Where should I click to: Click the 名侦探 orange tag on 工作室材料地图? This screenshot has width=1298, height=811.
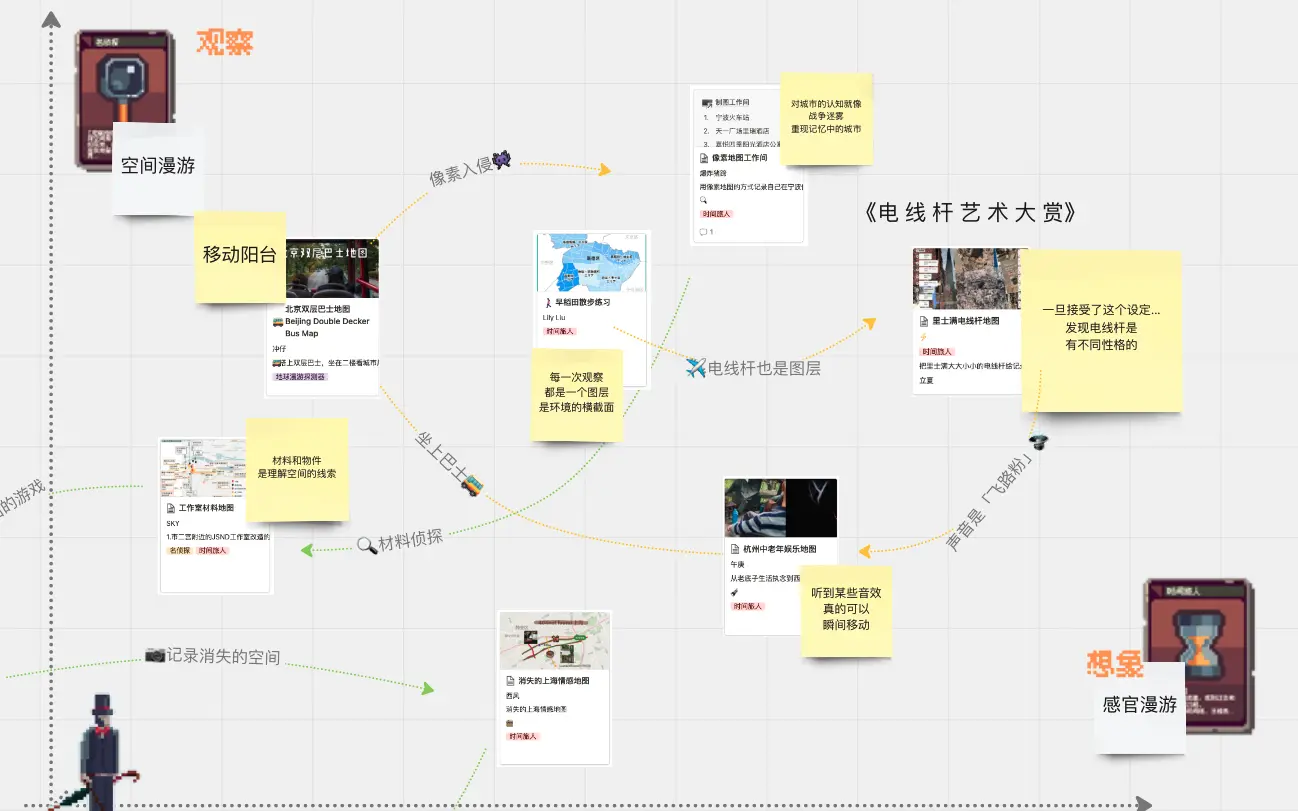pos(179,551)
